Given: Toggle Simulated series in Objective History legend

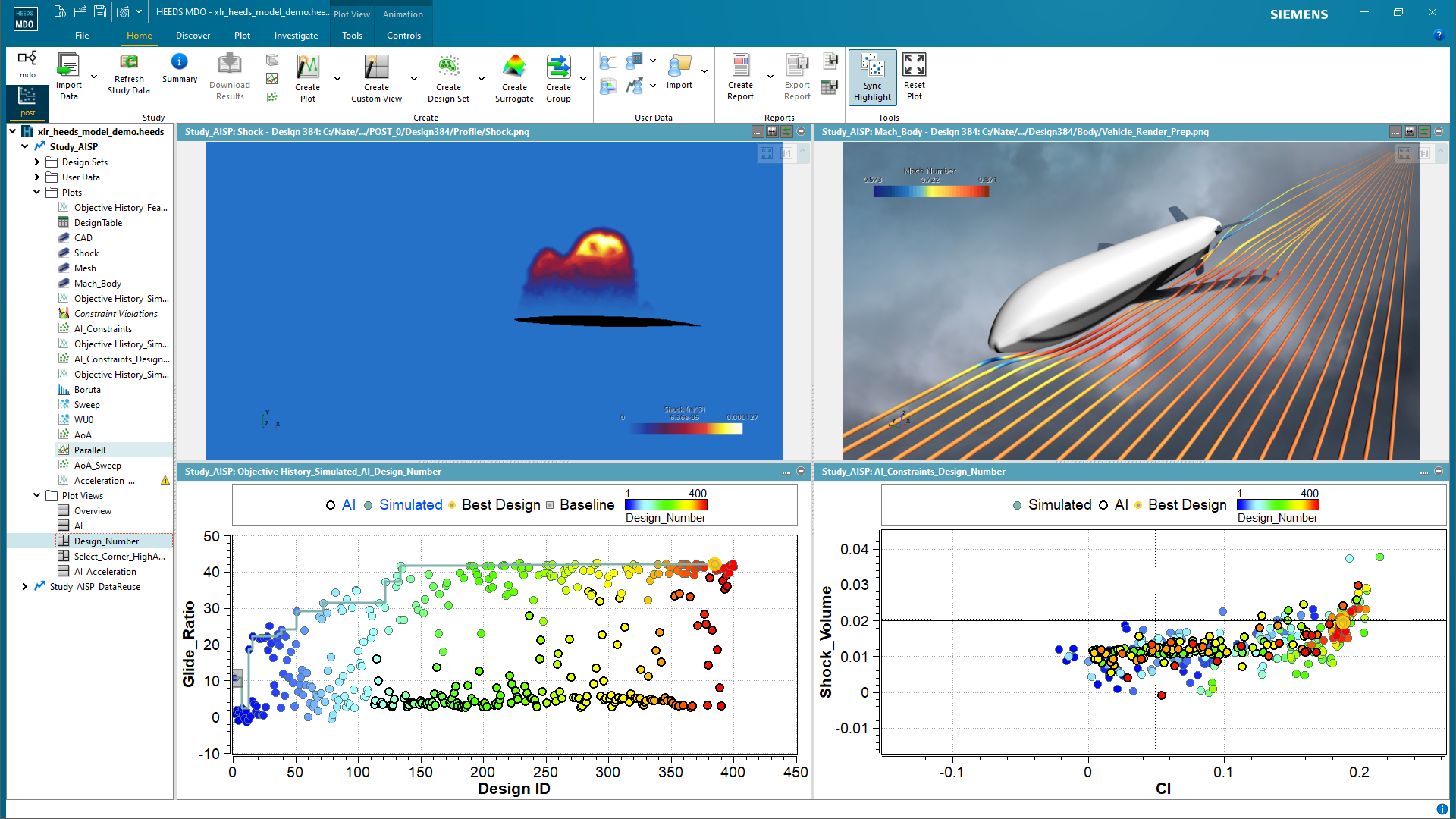Looking at the screenshot, I should [x=410, y=505].
